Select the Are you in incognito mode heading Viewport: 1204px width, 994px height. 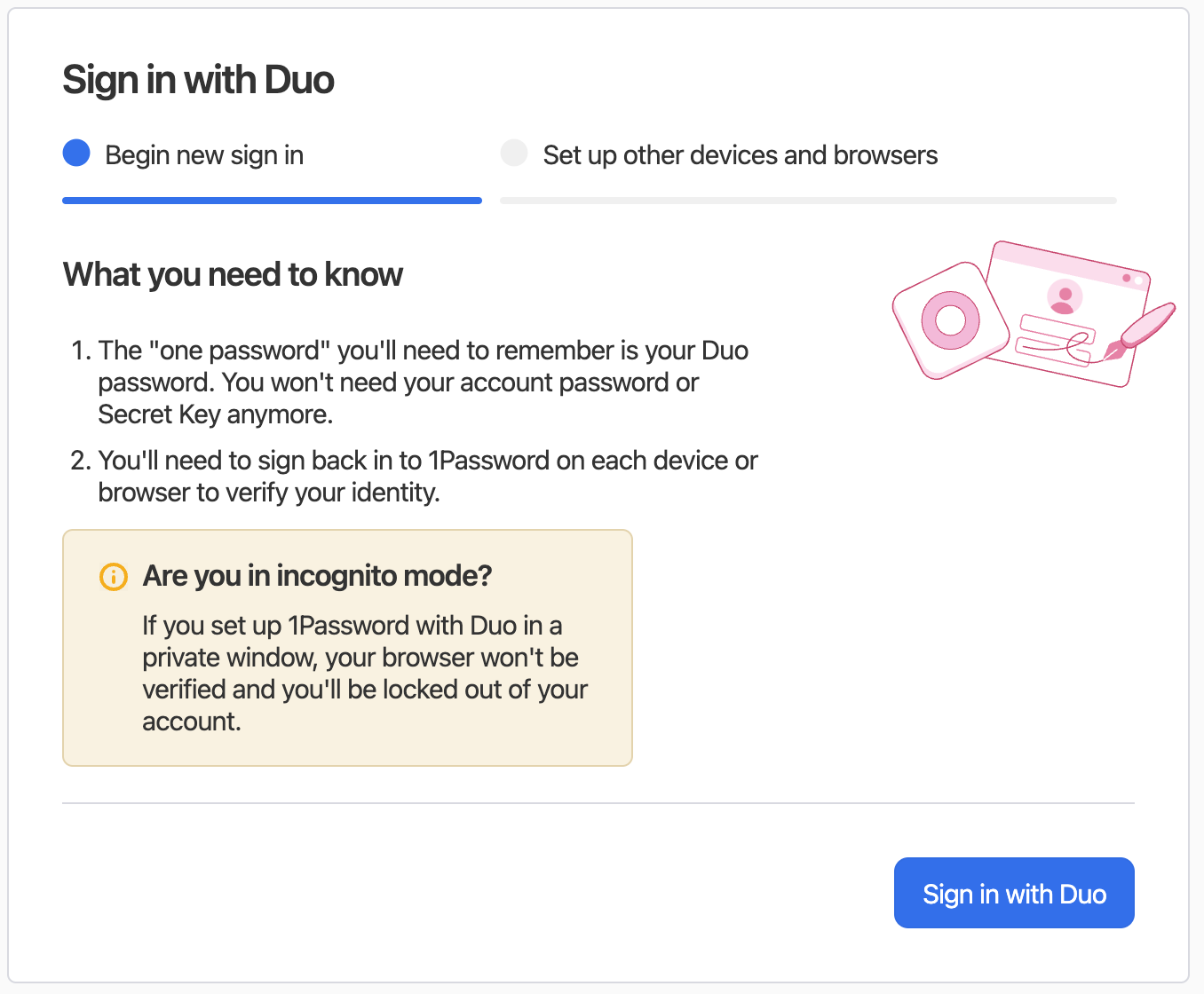(316, 575)
